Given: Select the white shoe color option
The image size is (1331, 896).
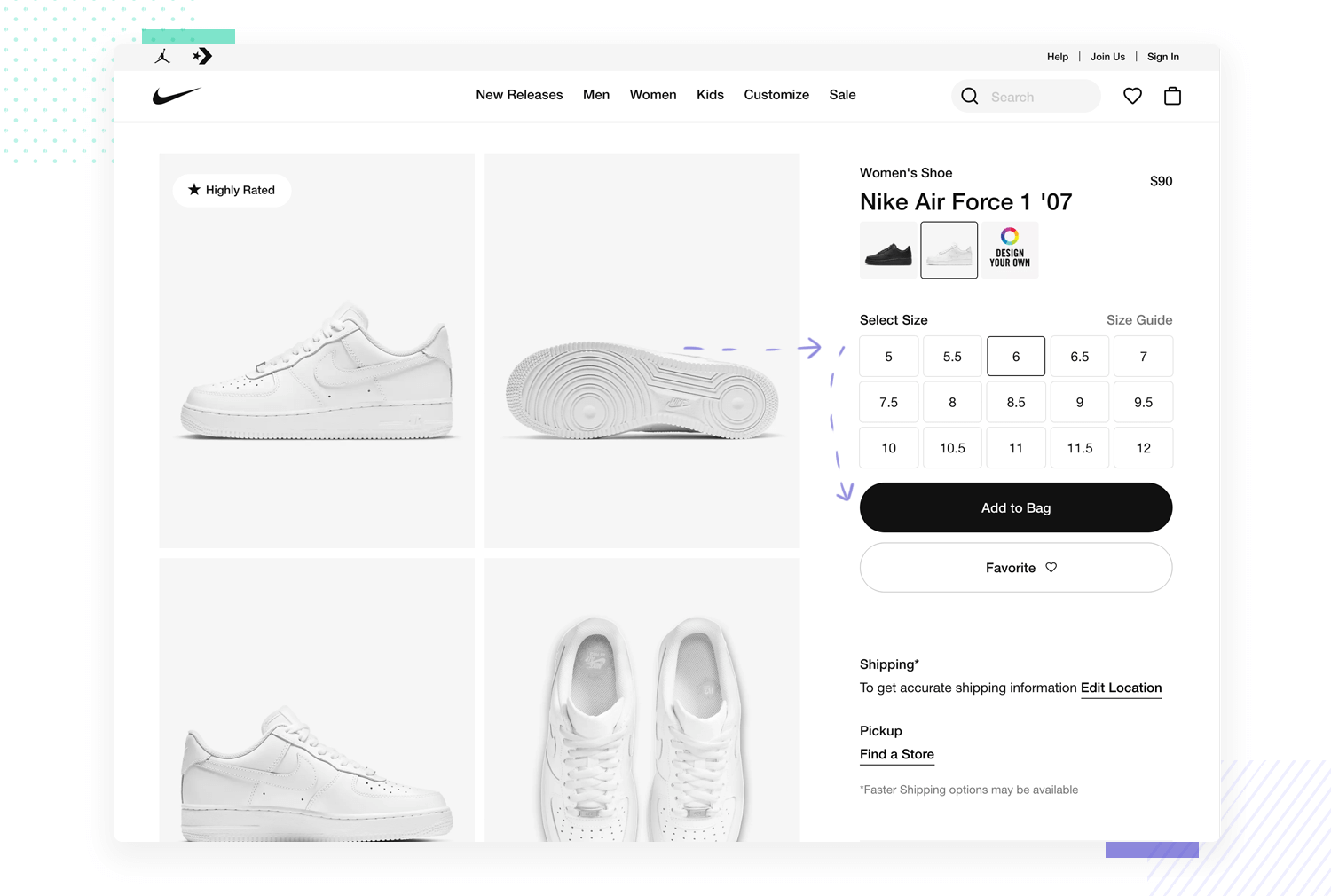Looking at the screenshot, I should pyautogui.click(x=949, y=250).
